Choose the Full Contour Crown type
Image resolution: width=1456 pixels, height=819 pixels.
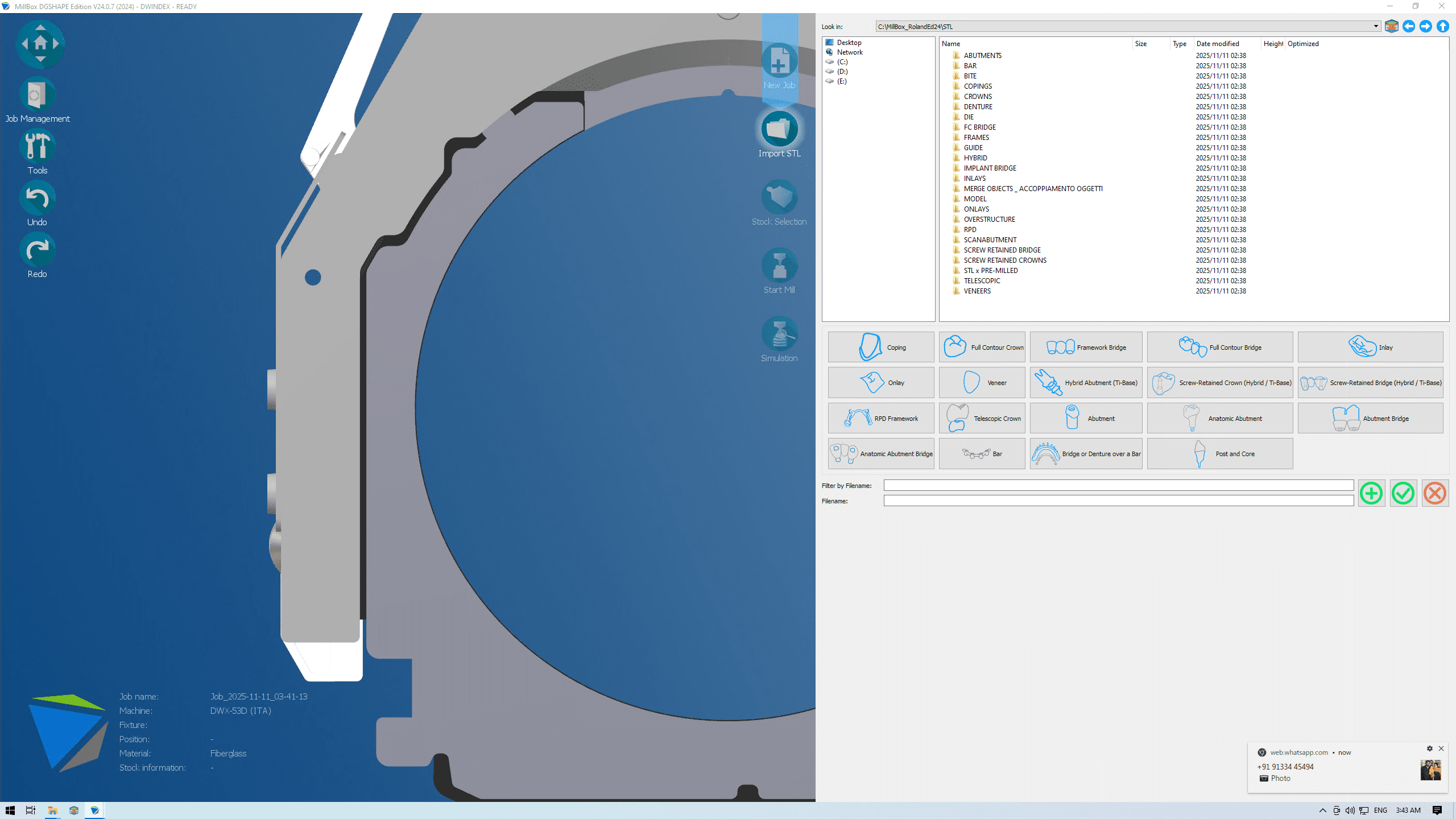[x=982, y=347]
